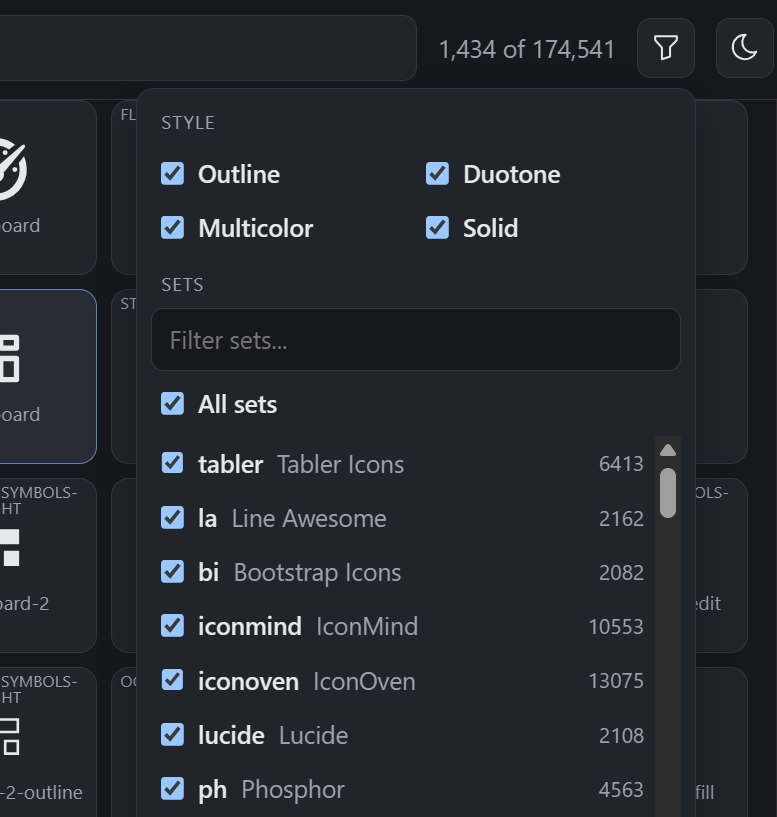
Task: Toggle the Solid style checkbox
Action: pos(437,228)
